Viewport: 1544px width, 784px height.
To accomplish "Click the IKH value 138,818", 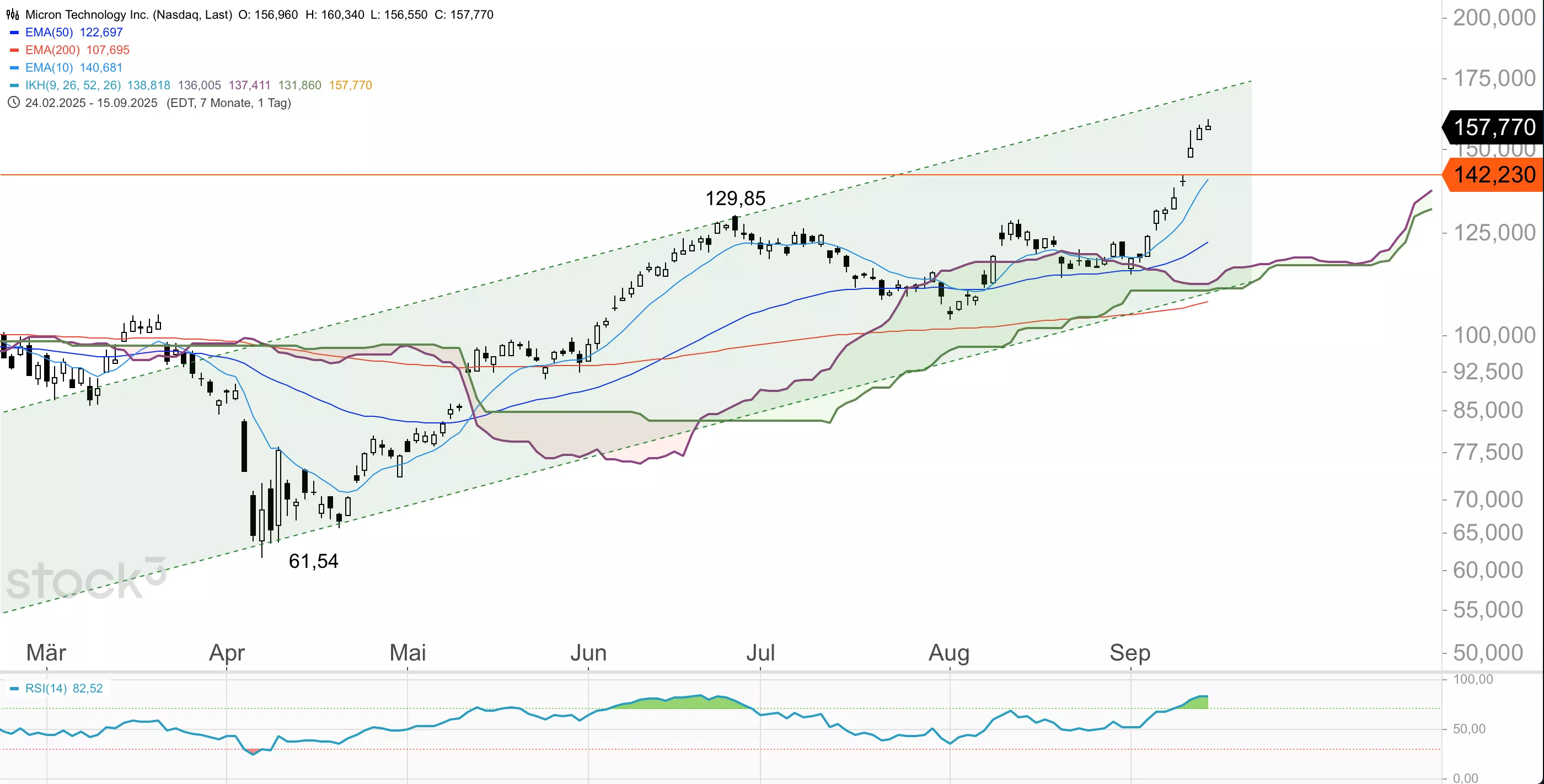I will coord(149,85).
